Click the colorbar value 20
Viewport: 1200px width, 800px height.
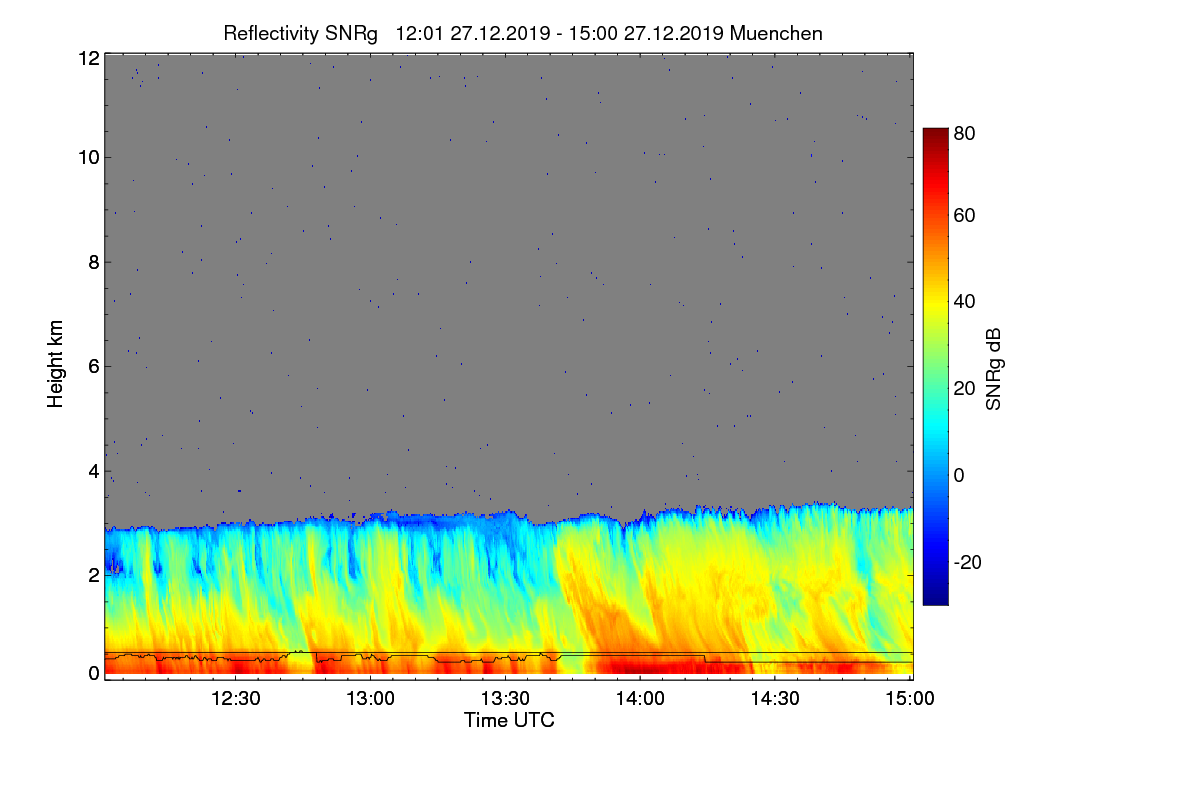click(964, 388)
